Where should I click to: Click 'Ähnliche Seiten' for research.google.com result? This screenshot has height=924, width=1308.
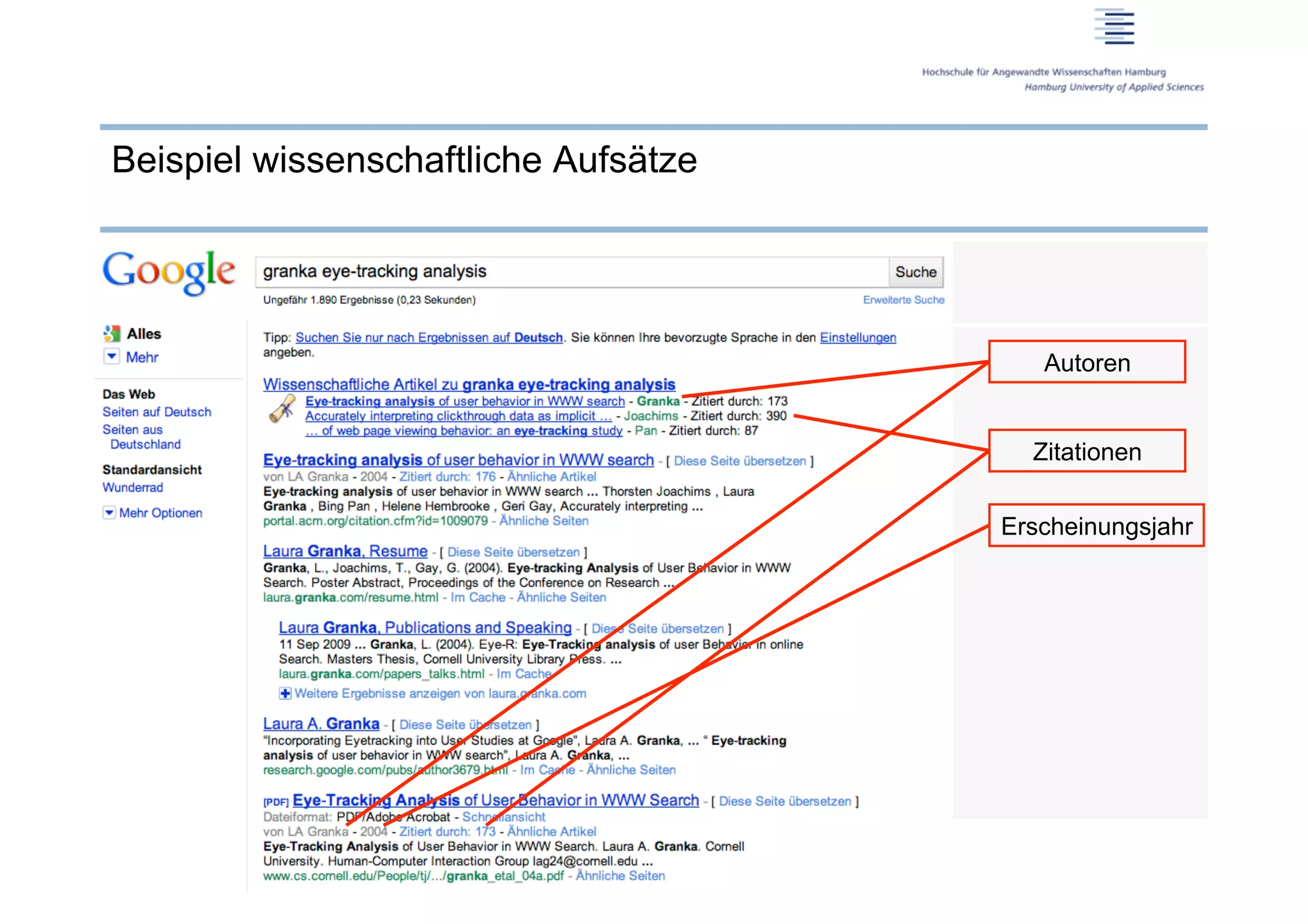(631, 769)
